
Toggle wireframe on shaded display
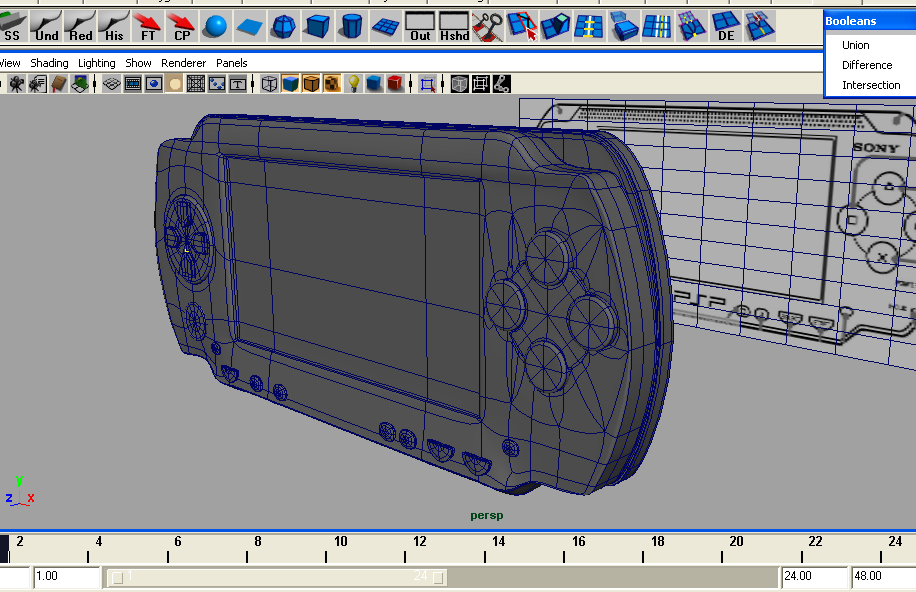[311, 84]
